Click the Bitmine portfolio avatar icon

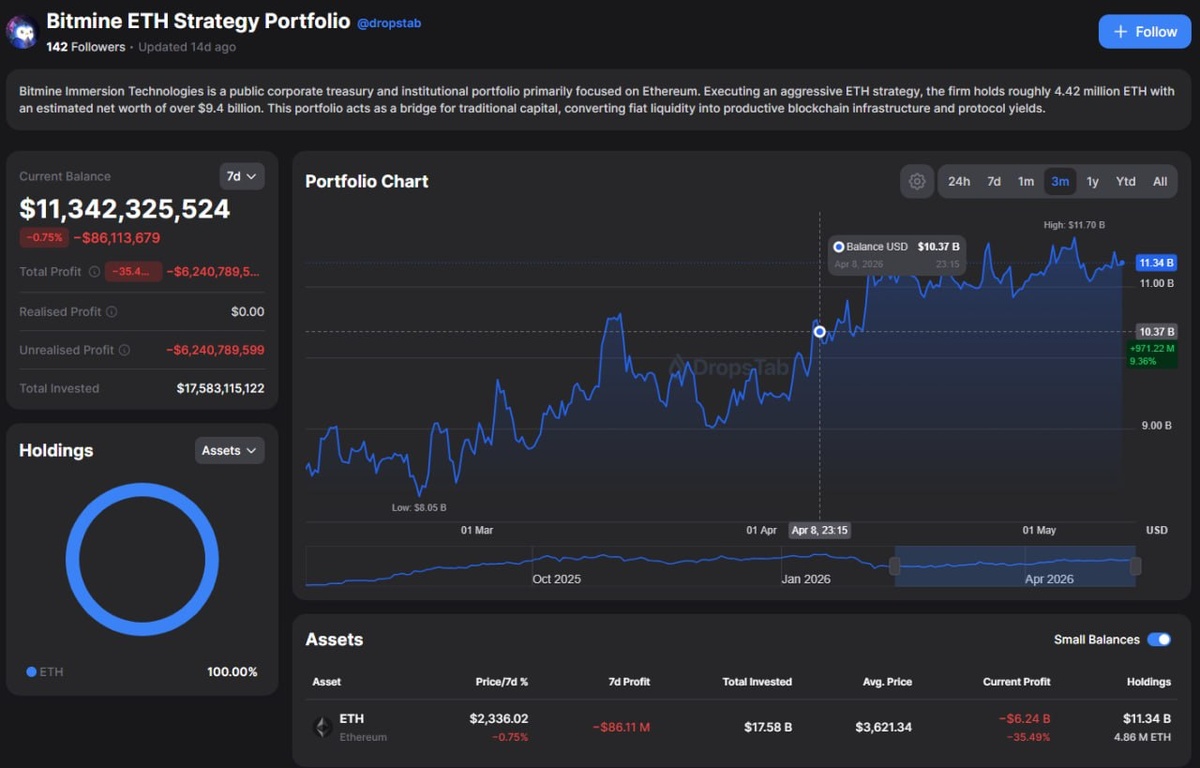pos(23,32)
